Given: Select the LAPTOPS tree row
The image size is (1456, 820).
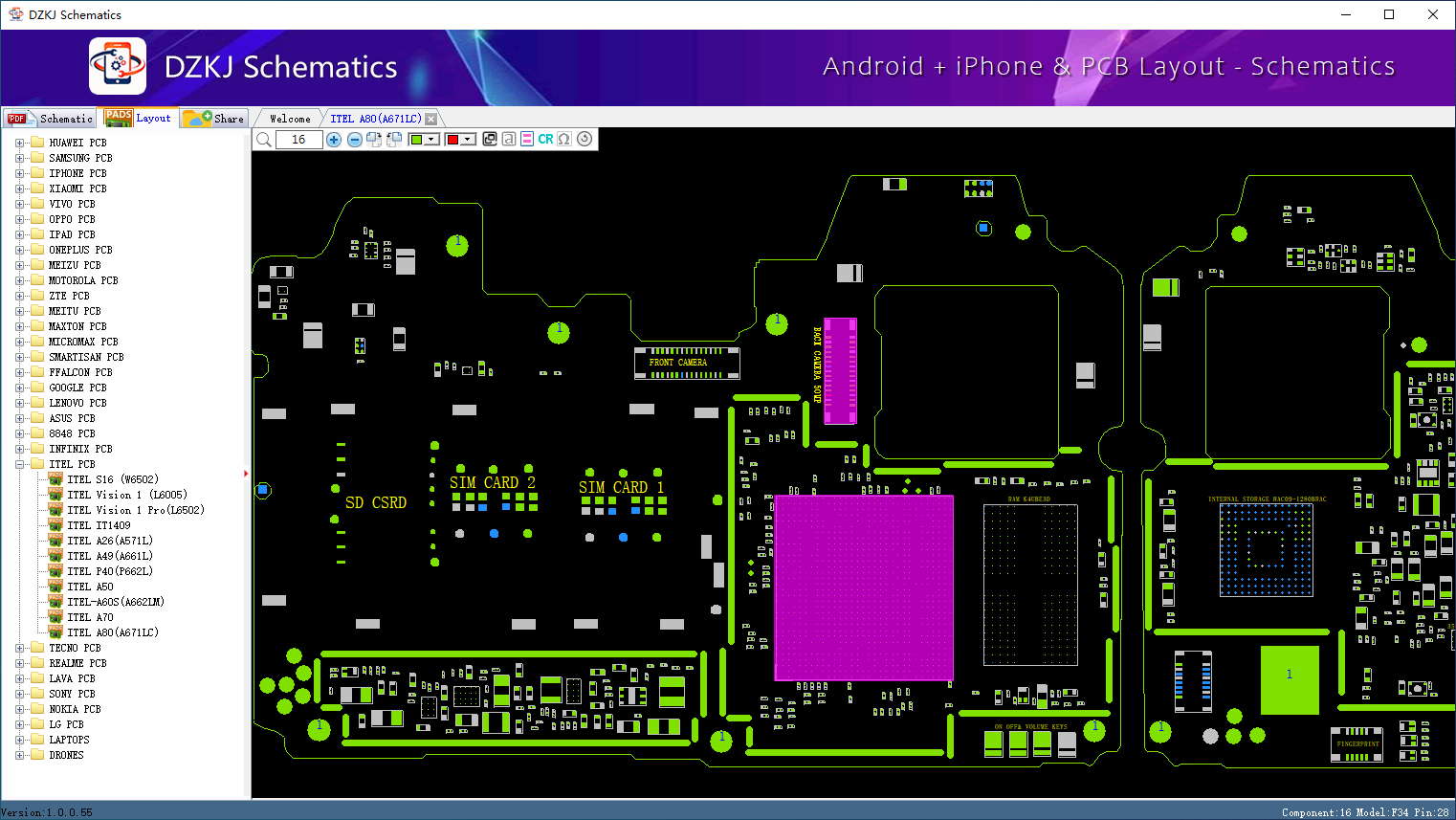Looking at the screenshot, I should pyautogui.click(x=69, y=740).
